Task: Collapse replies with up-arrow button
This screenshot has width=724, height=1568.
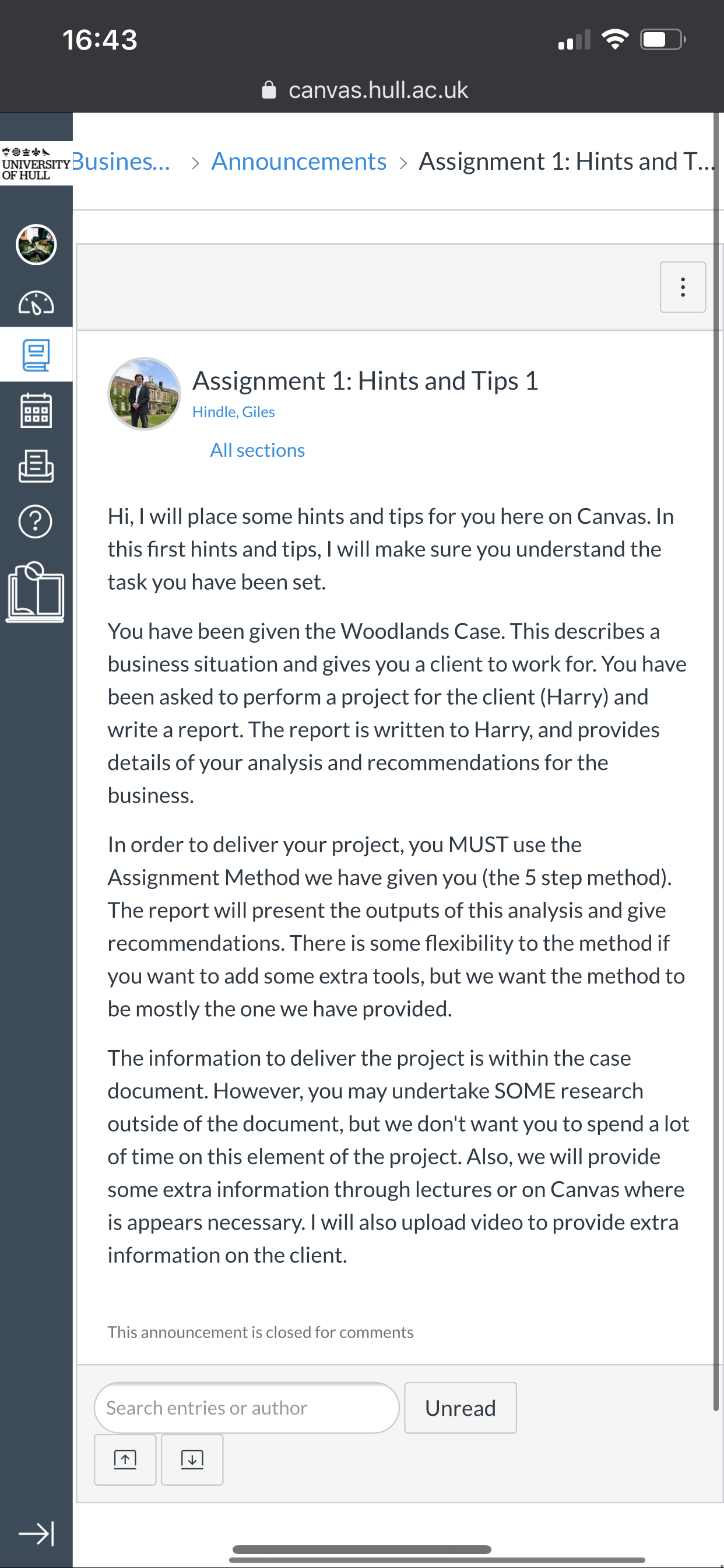Action: (x=125, y=1459)
